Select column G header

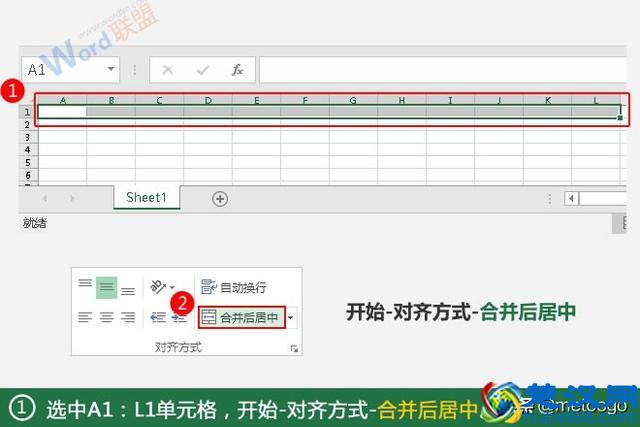point(353,100)
